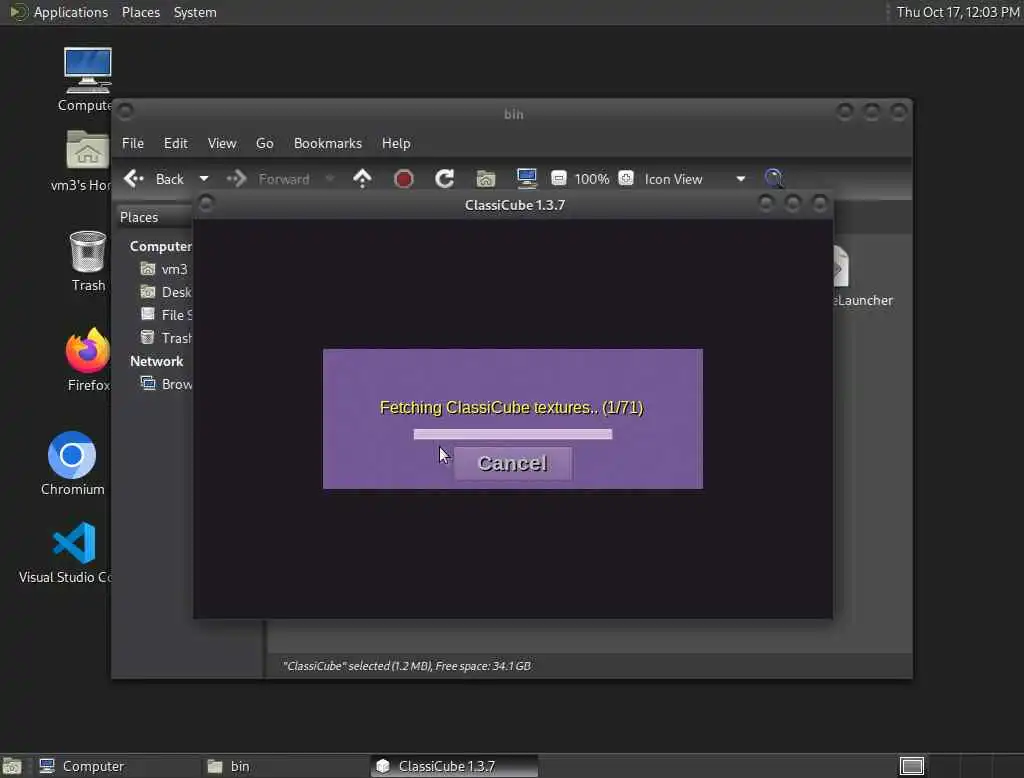Screen dimensions: 1024x778
Task: Stop loading with red stop icon
Action: pyautogui.click(x=404, y=178)
